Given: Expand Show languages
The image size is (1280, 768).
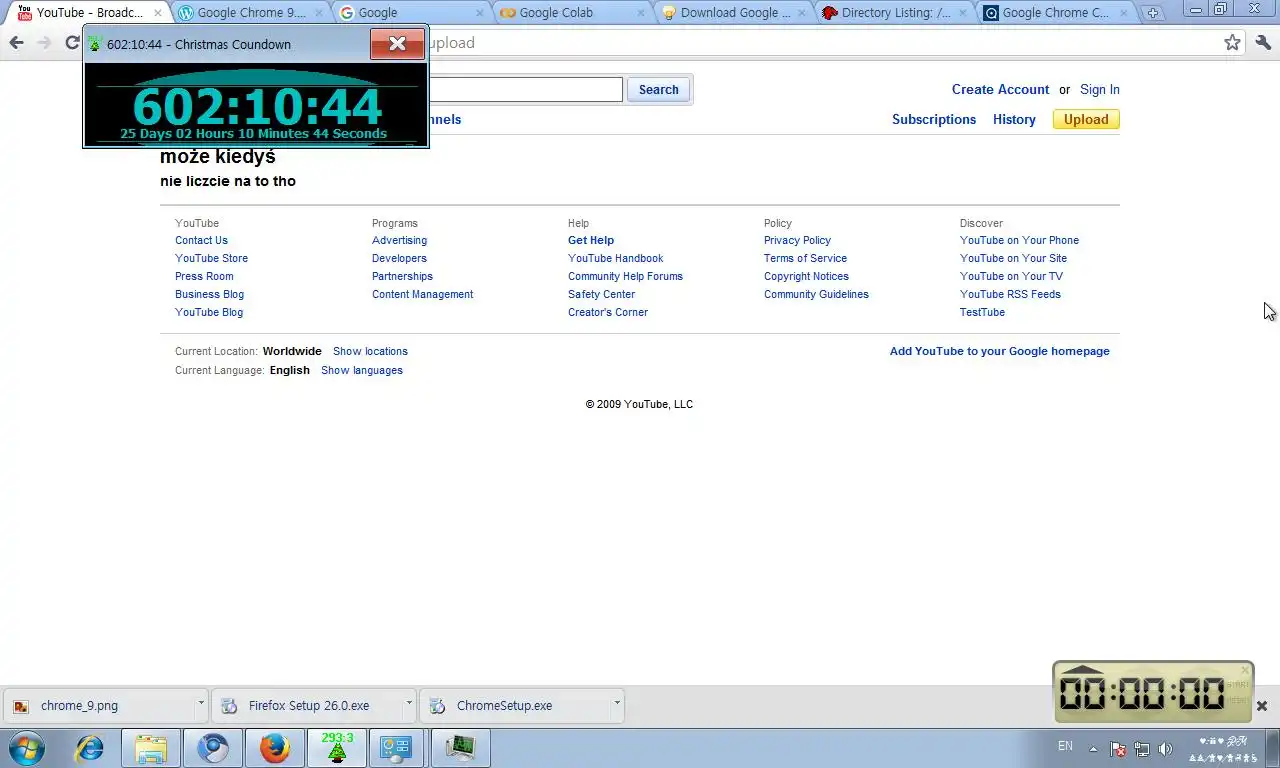Looking at the screenshot, I should pyautogui.click(x=362, y=370).
